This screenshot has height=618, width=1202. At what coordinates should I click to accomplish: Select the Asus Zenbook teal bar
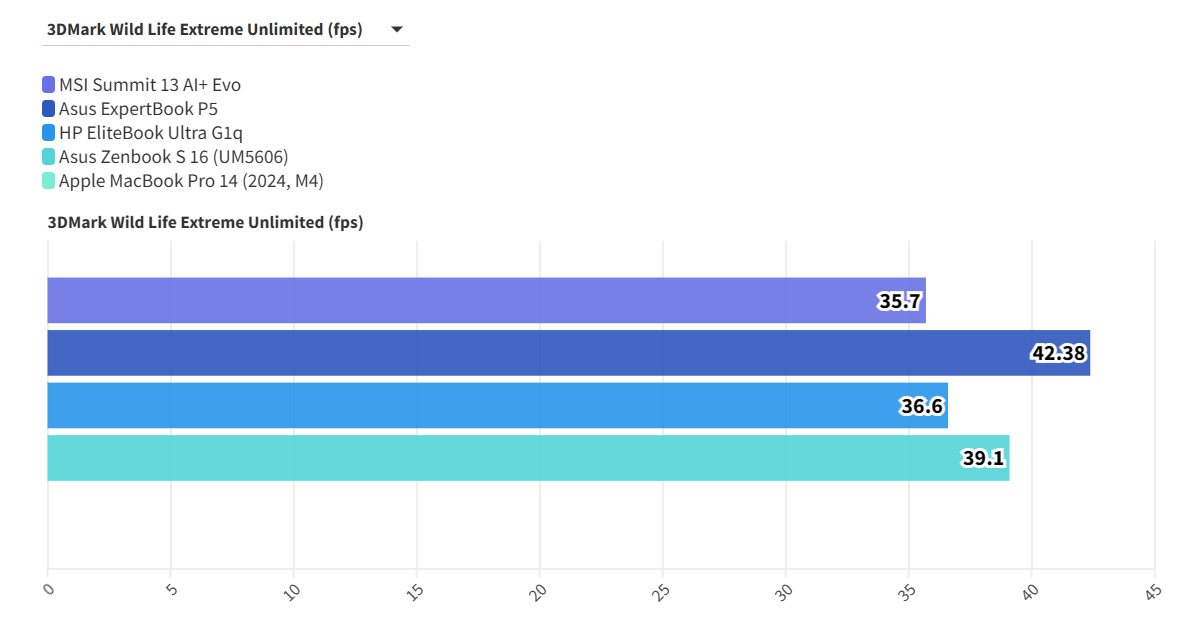[480, 458]
